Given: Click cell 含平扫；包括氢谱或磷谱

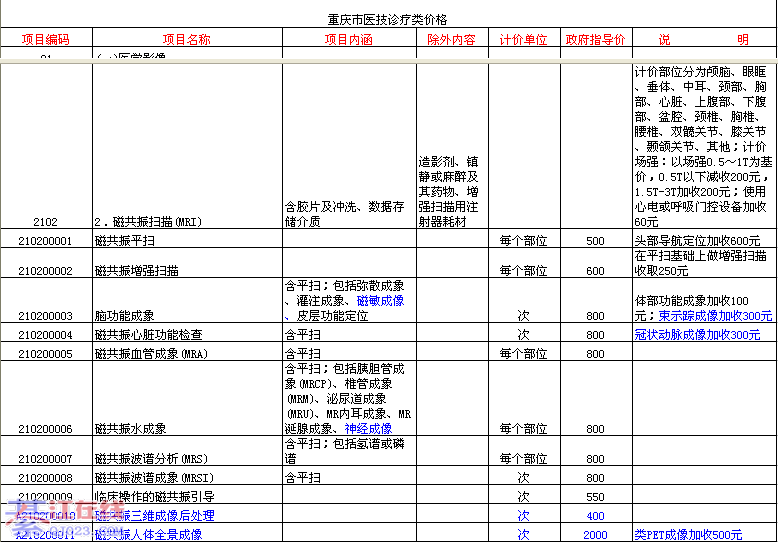Looking at the screenshot, I should click(x=348, y=451).
